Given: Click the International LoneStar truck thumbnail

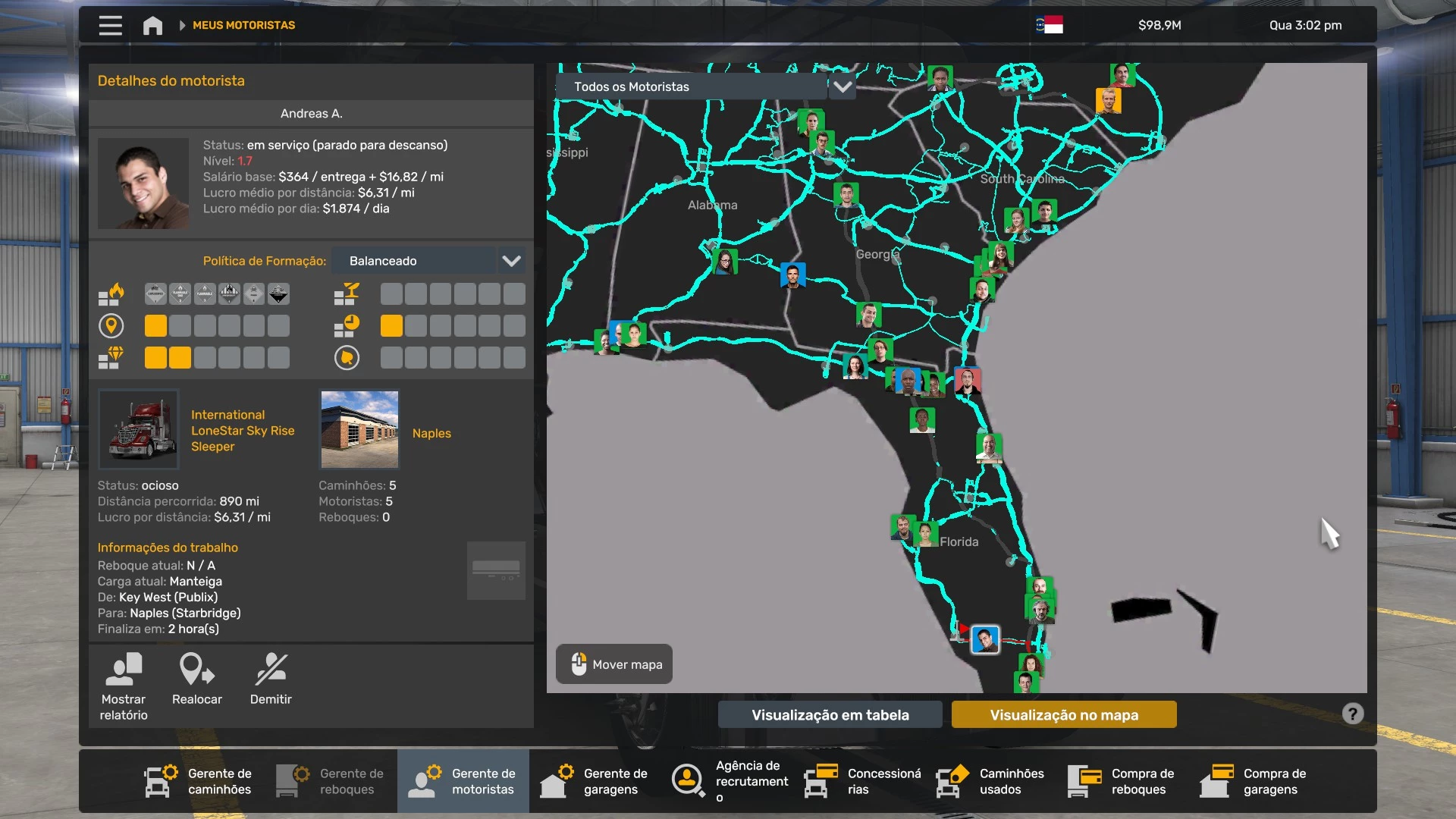Looking at the screenshot, I should click(x=139, y=429).
